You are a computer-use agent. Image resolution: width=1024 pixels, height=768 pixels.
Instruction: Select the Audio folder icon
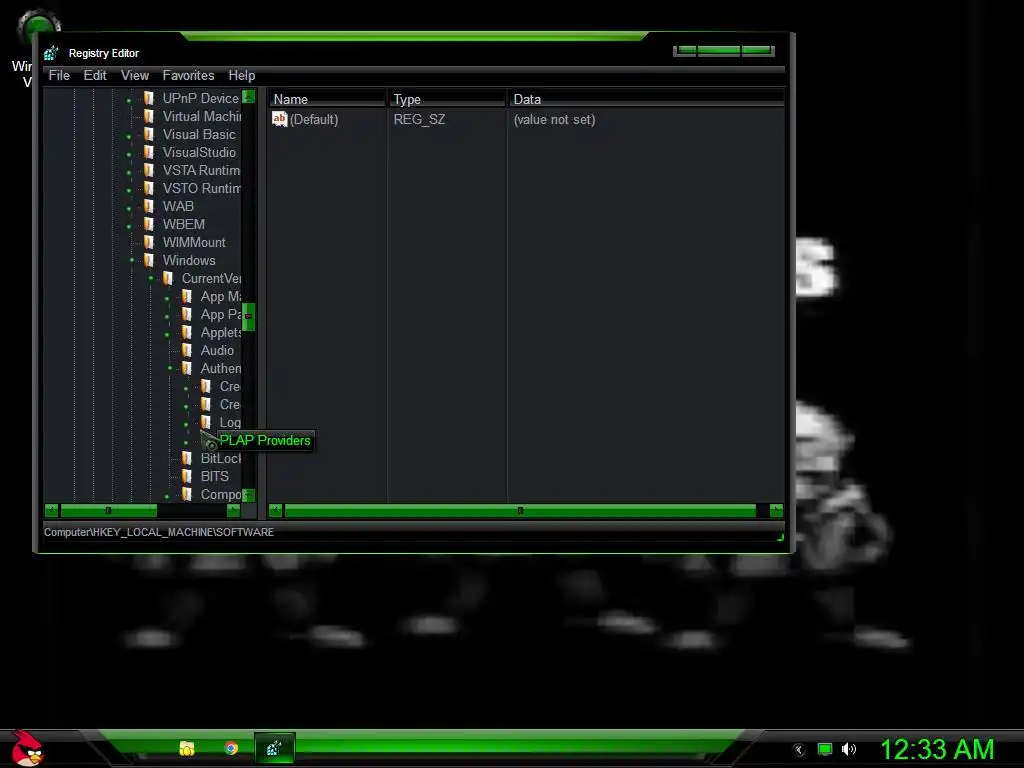pos(187,350)
